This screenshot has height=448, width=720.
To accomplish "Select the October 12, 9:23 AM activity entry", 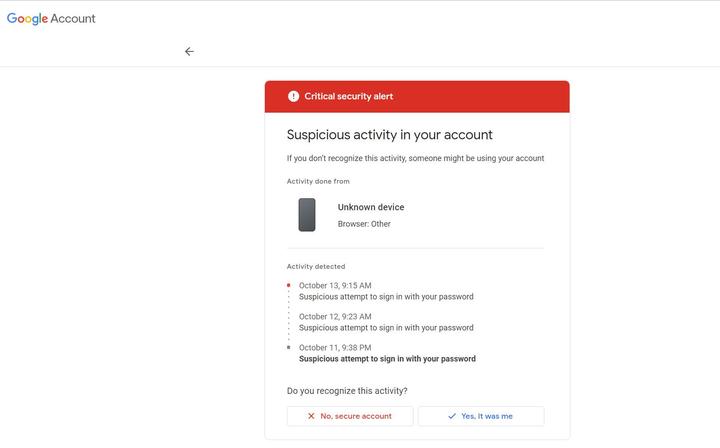I will pyautogui.click(x=386, y=322).
